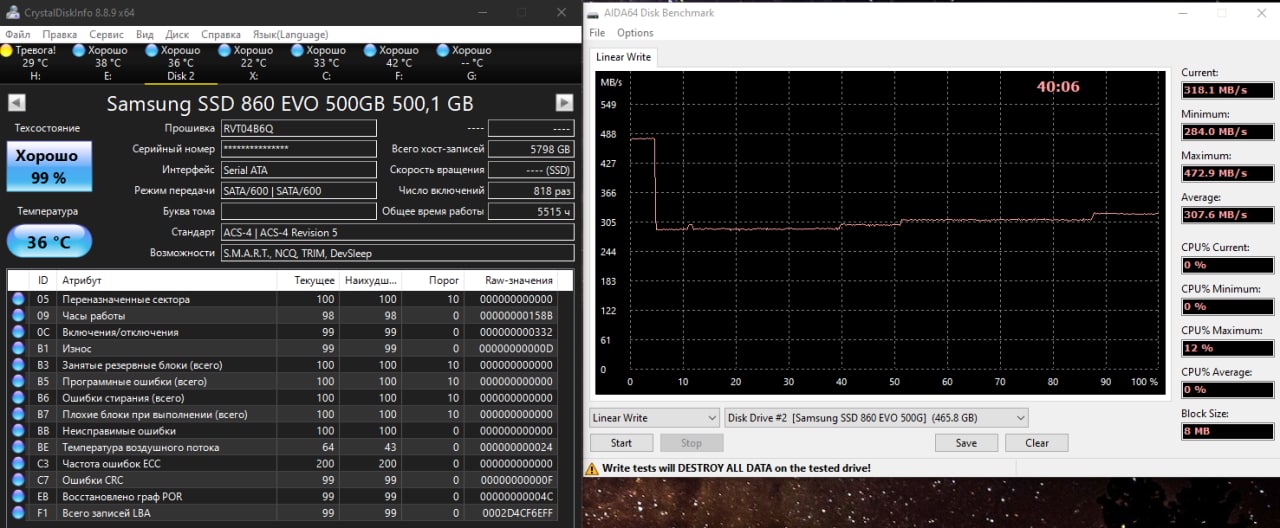
Task: Click status orb for attribute 0C
Action: pyautogui.click(x=18, y=332)
